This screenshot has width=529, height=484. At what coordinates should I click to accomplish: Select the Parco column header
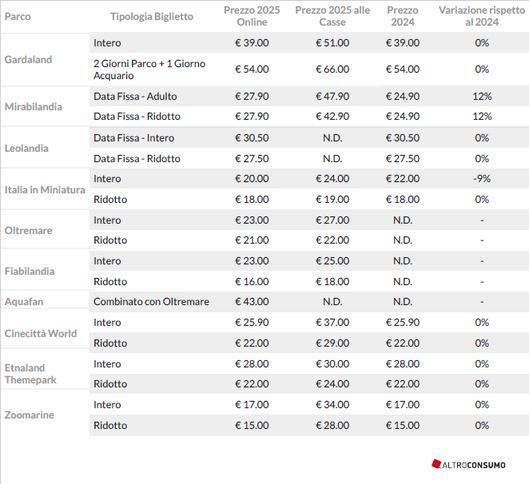click(x=18, y=17)
